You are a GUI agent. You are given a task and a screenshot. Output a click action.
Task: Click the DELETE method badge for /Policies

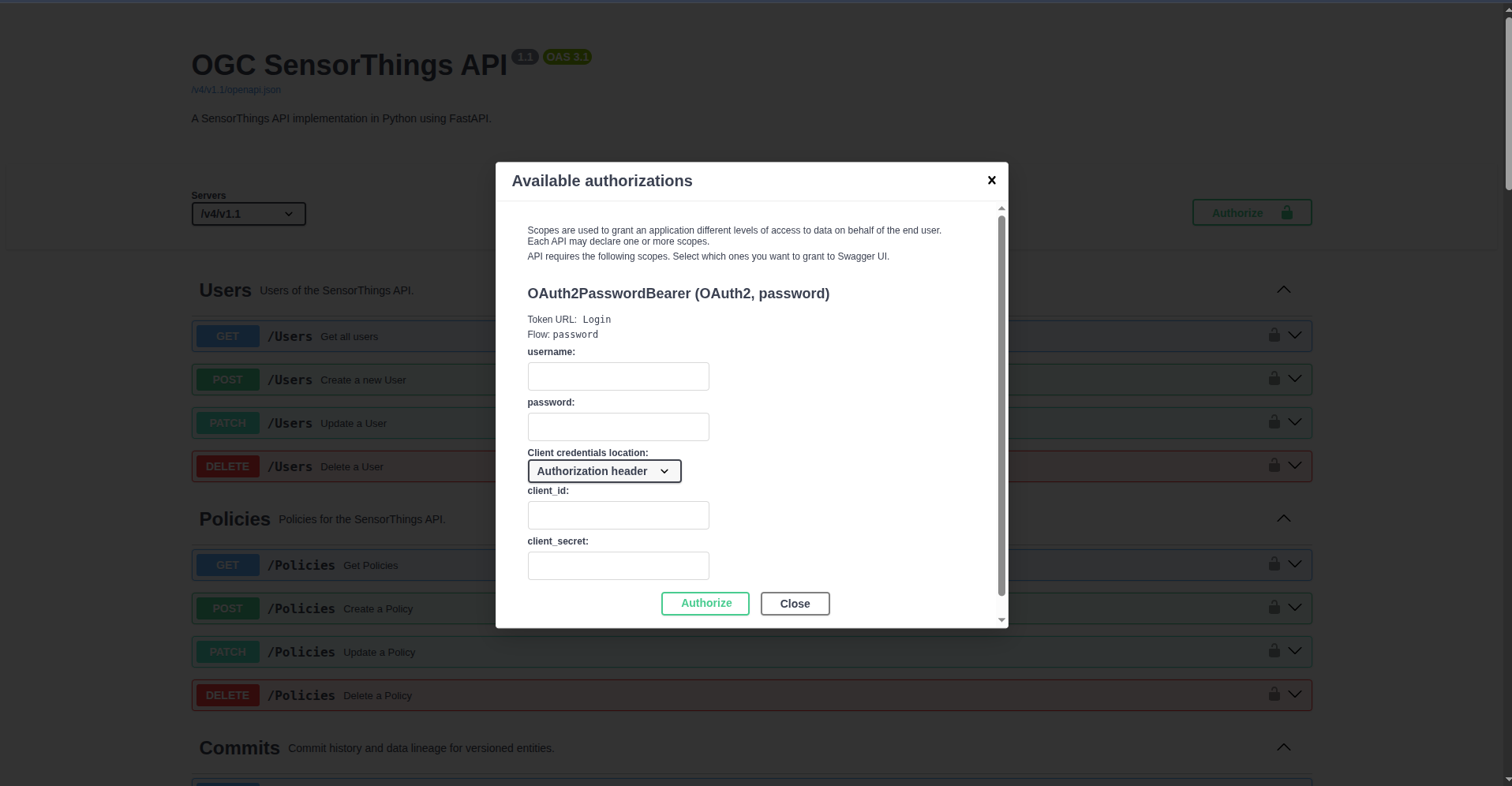pos(228,695)
